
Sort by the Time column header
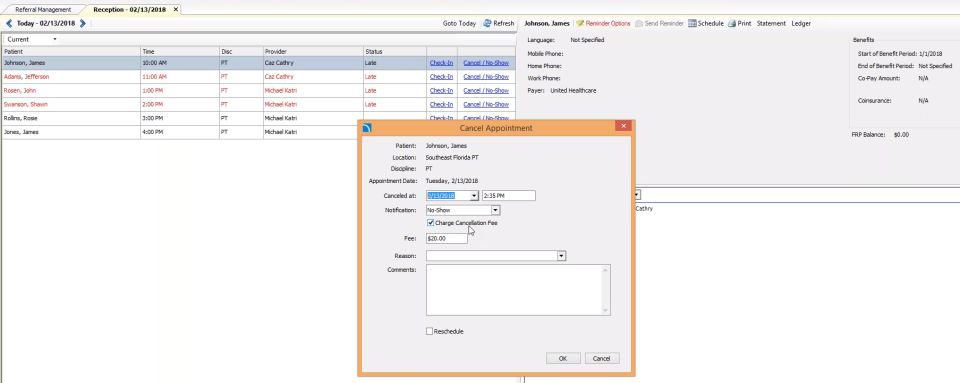click(180, 52)
